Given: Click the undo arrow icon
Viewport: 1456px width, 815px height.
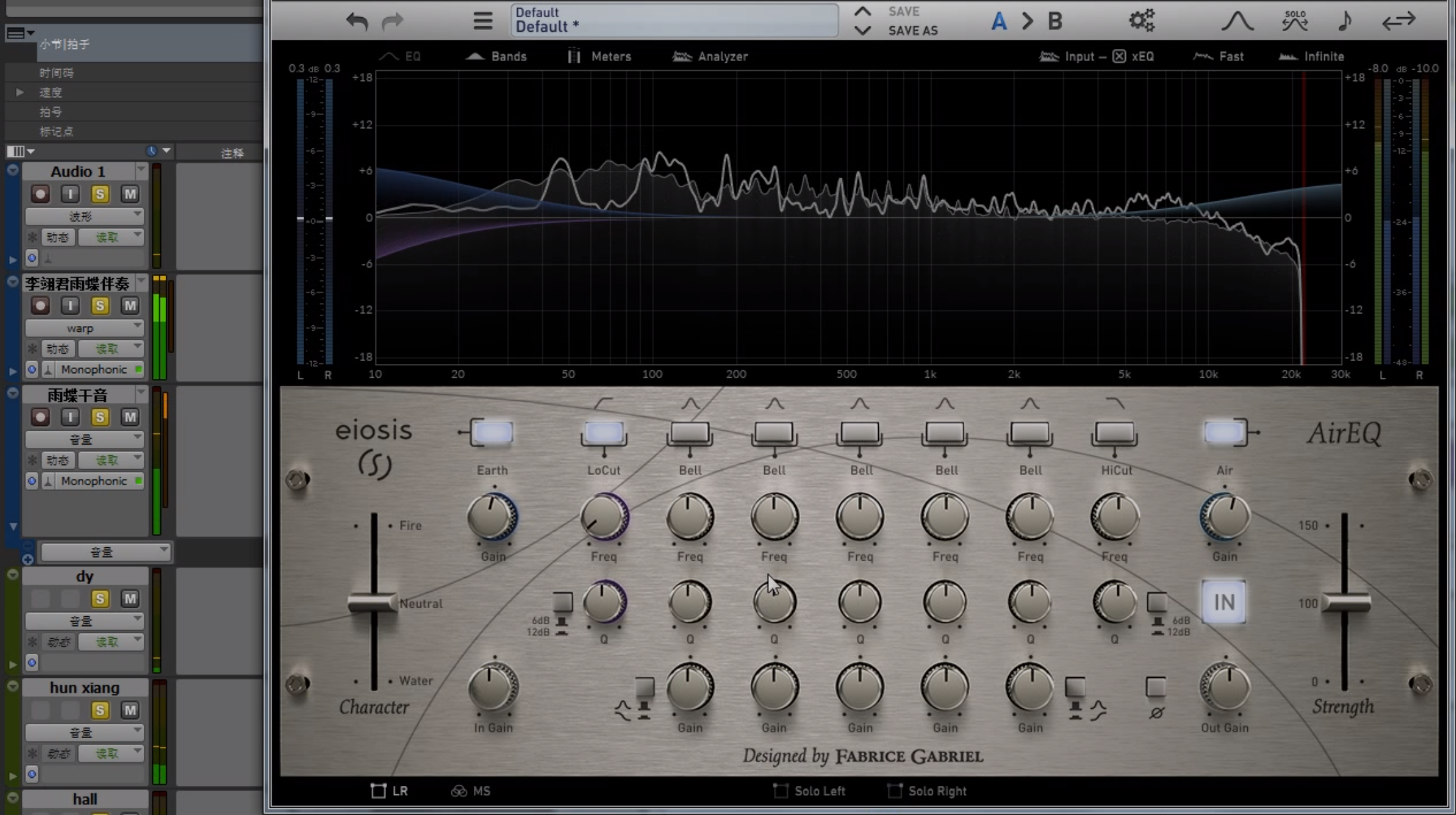Looking at the screenshot, I should (x=357, y=21).
